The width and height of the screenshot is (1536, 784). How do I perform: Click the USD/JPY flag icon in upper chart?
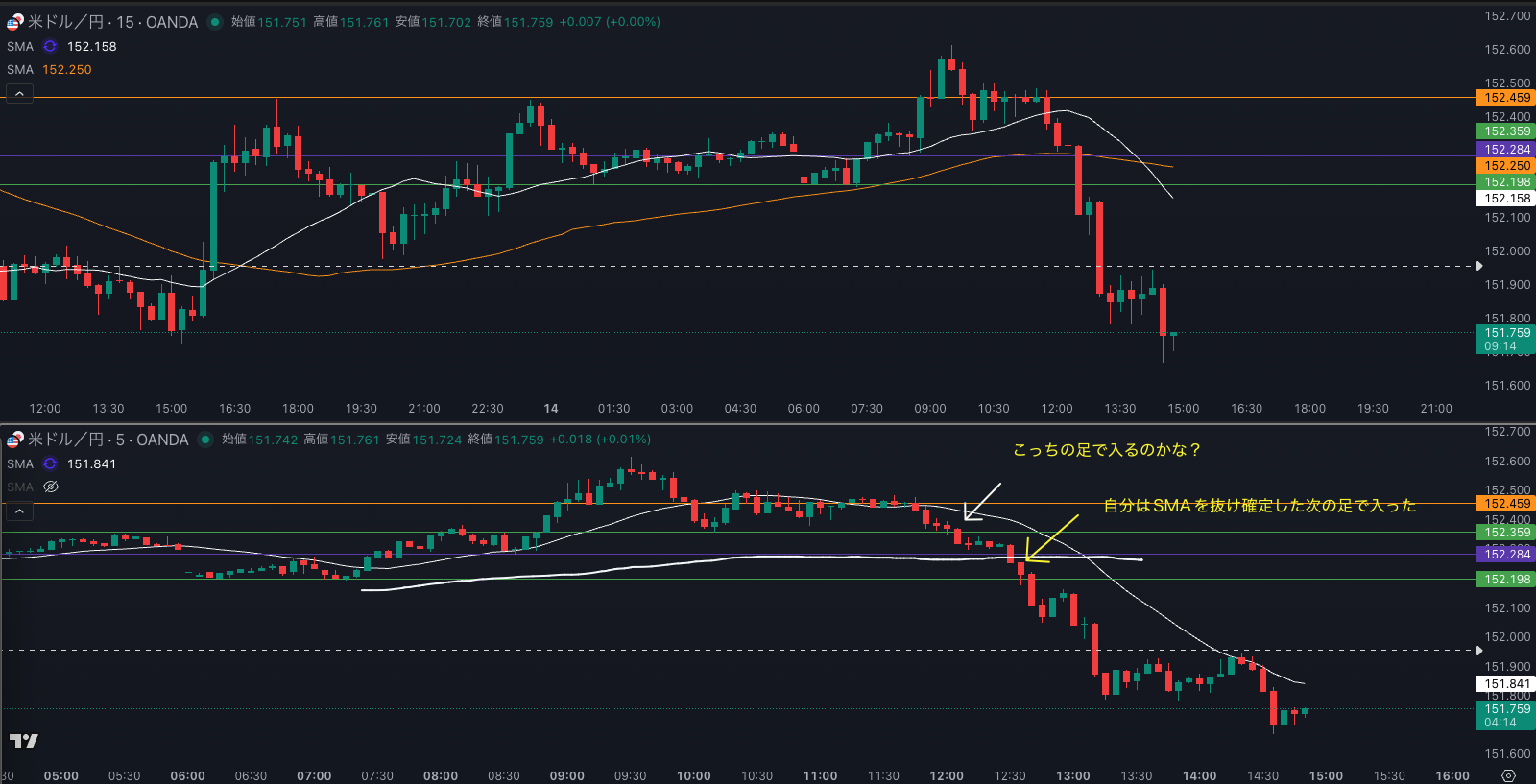coord(14,22)
